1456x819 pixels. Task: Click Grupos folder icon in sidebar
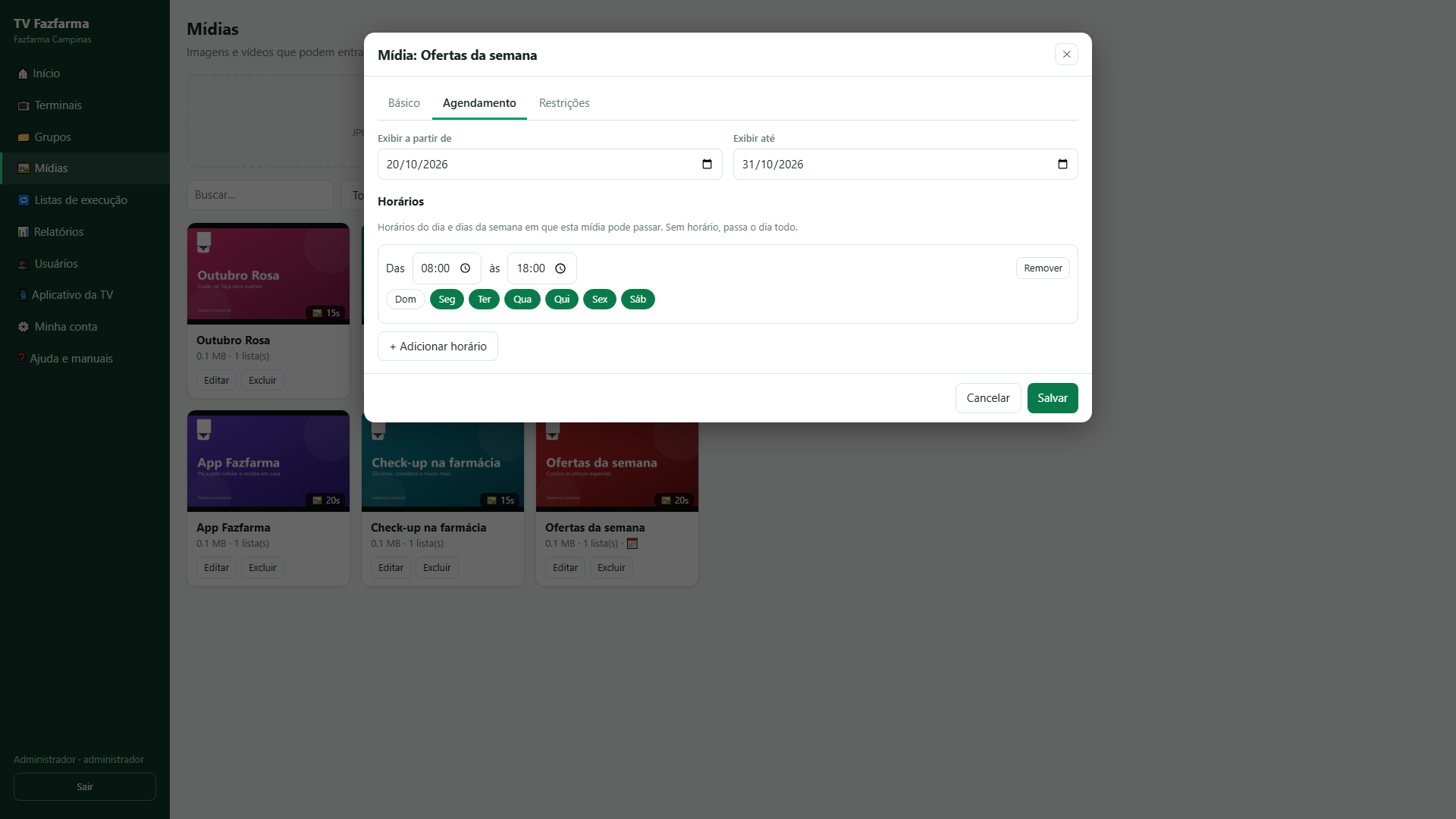(x=24, y=137)
